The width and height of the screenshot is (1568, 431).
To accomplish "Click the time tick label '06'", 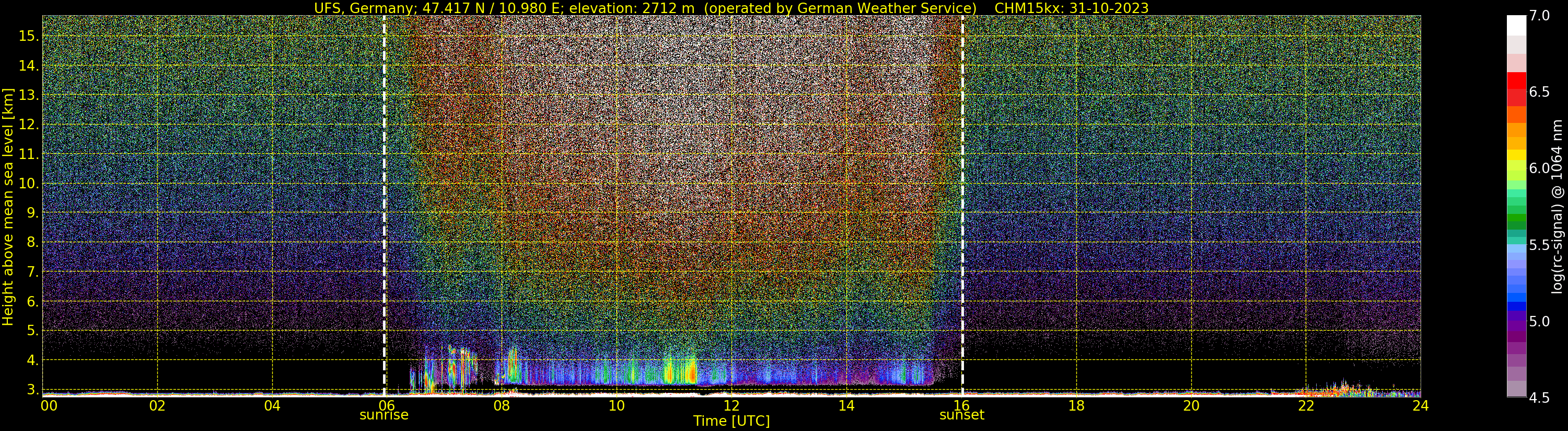I will click(x=387, y=405).
